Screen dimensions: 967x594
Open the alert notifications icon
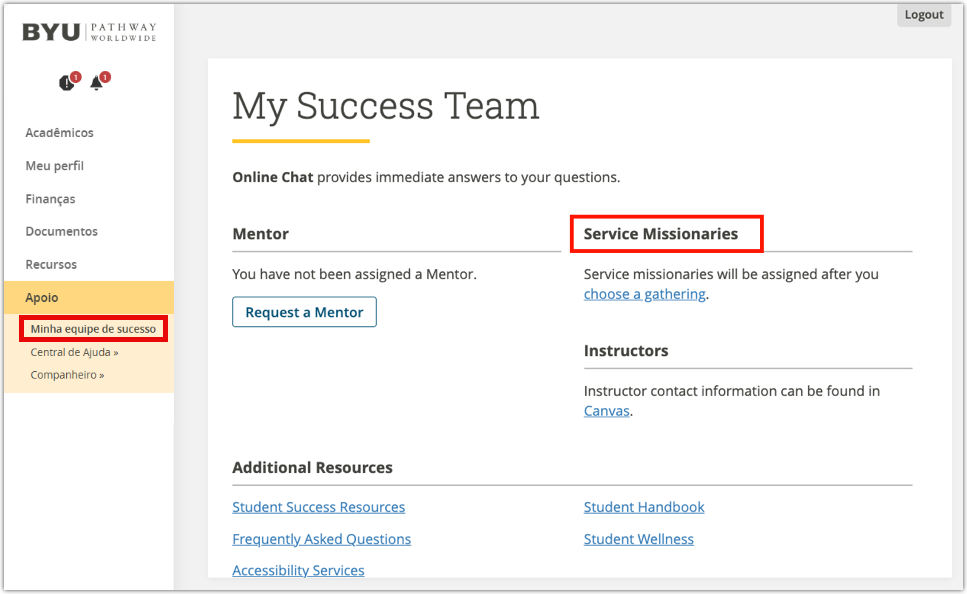click(67, 83)
